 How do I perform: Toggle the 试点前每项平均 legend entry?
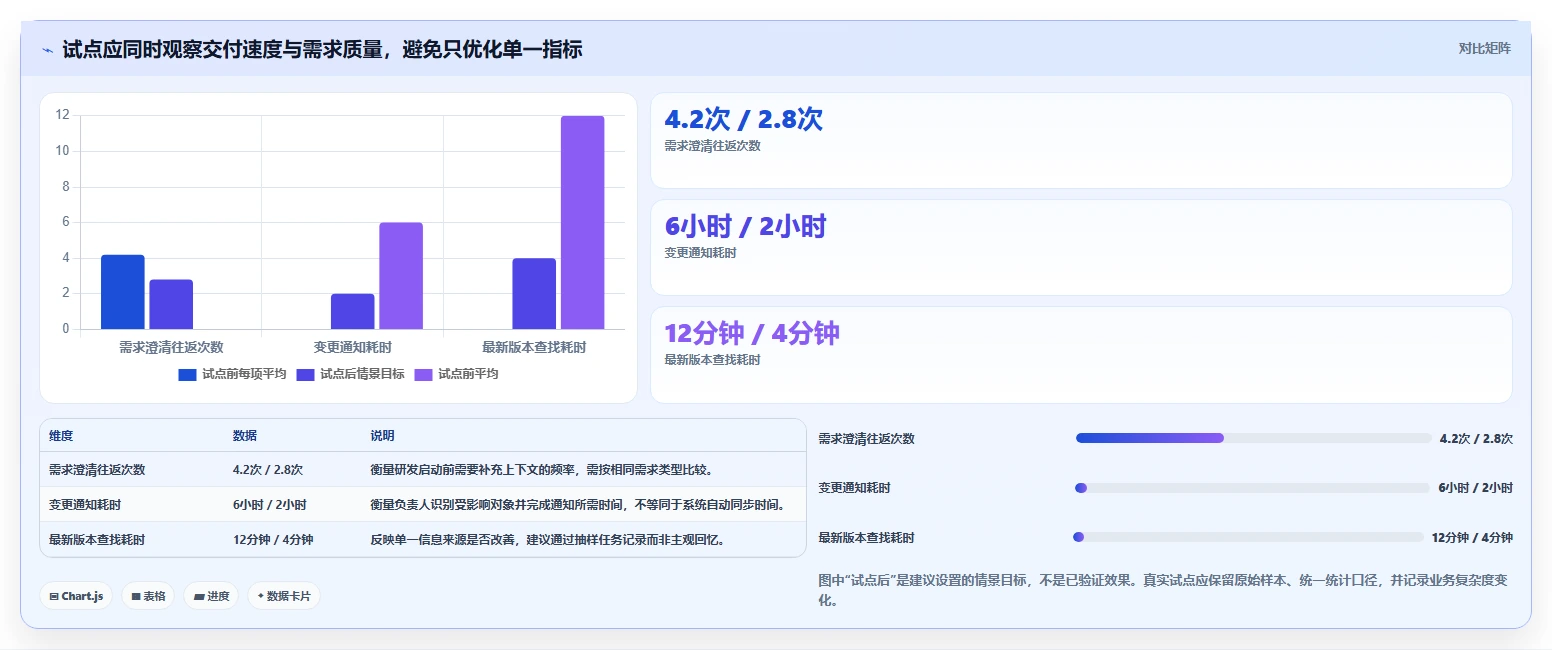(x=233, y=374)
